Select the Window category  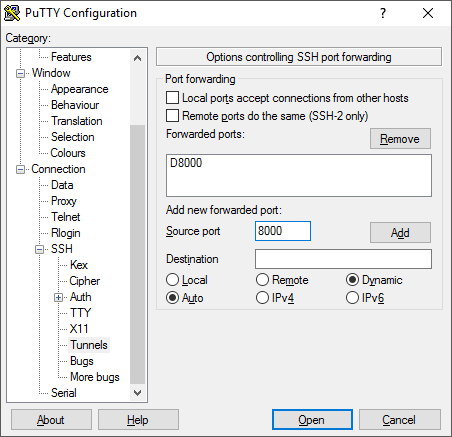[51, 73]
